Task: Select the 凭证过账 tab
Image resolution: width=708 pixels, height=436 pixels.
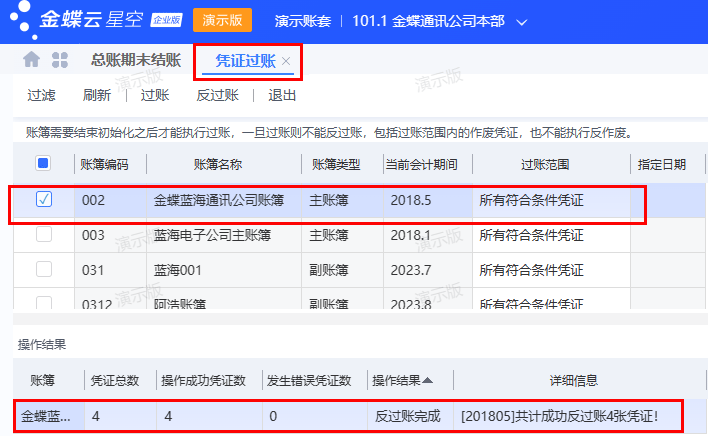Action: 245,60
